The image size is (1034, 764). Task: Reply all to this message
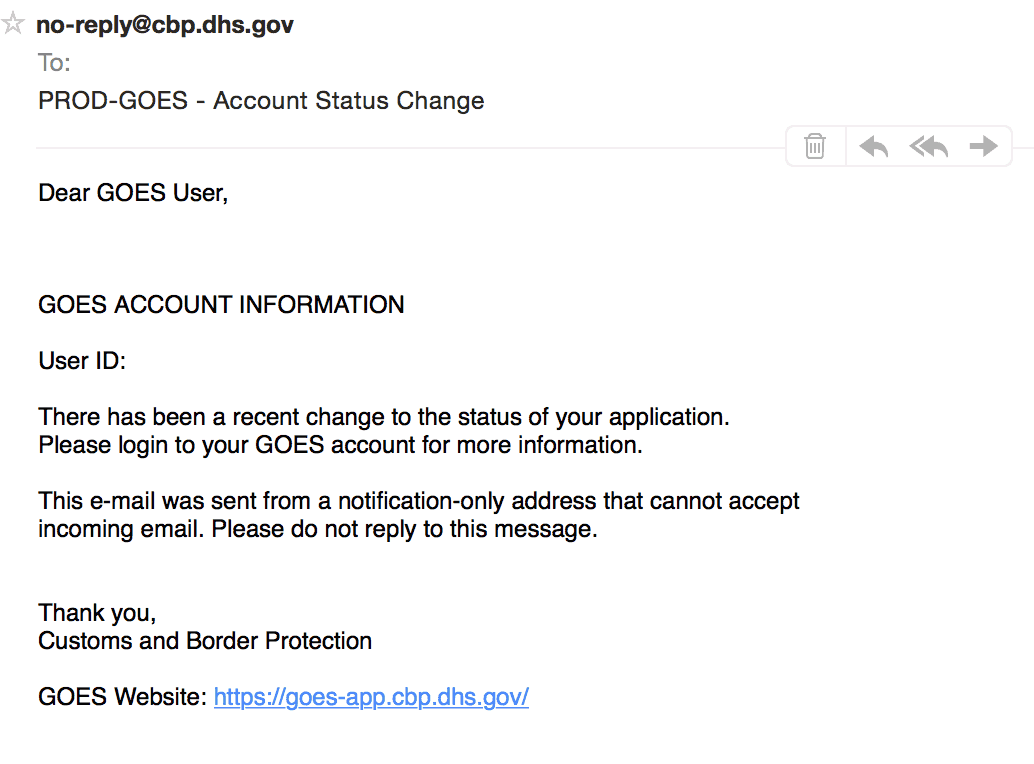point(929,146)
